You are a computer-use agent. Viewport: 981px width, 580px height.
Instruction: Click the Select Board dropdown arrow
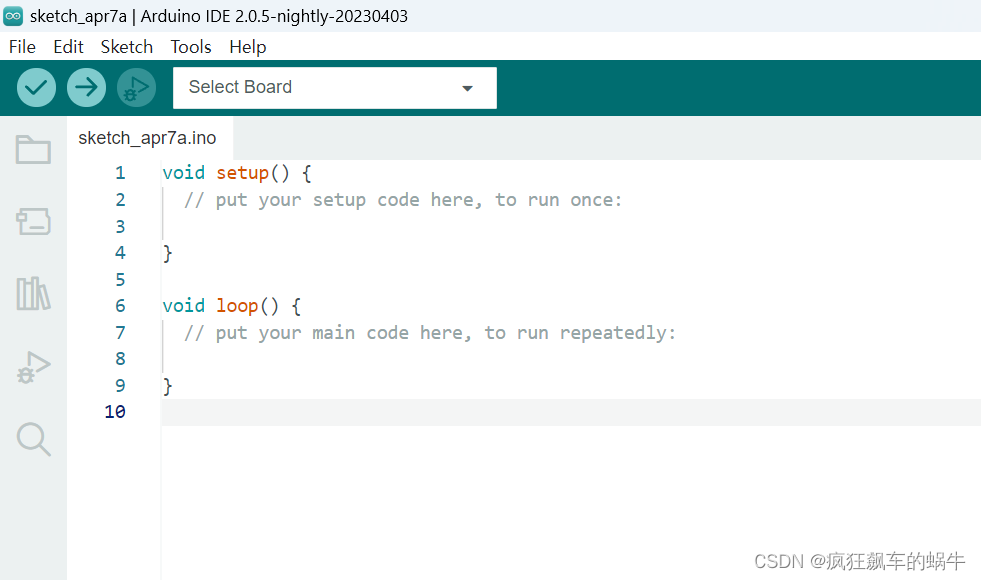467,88
